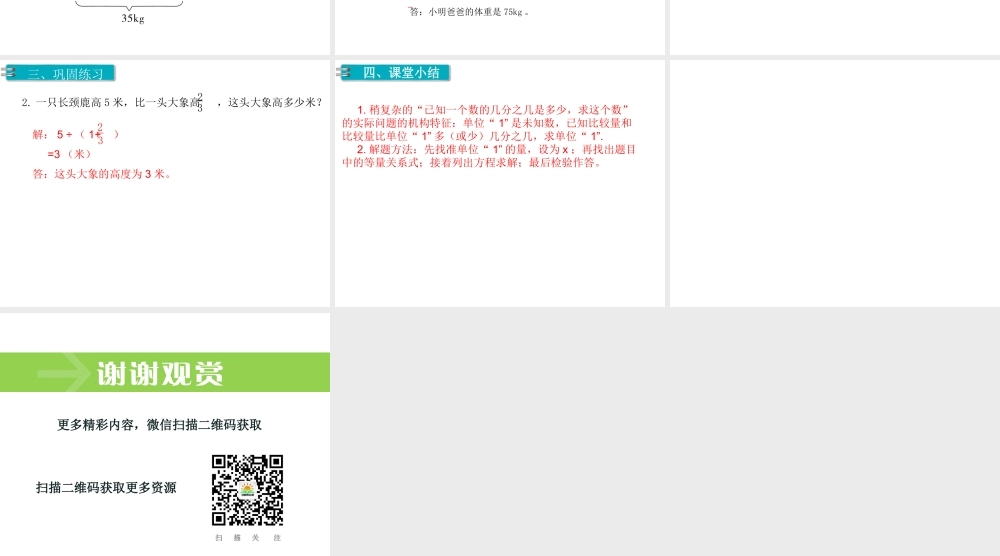The image size is (1000, 556).
Task: Select the 三、巩固练习 section heading
Action: [x=66, y=73]
